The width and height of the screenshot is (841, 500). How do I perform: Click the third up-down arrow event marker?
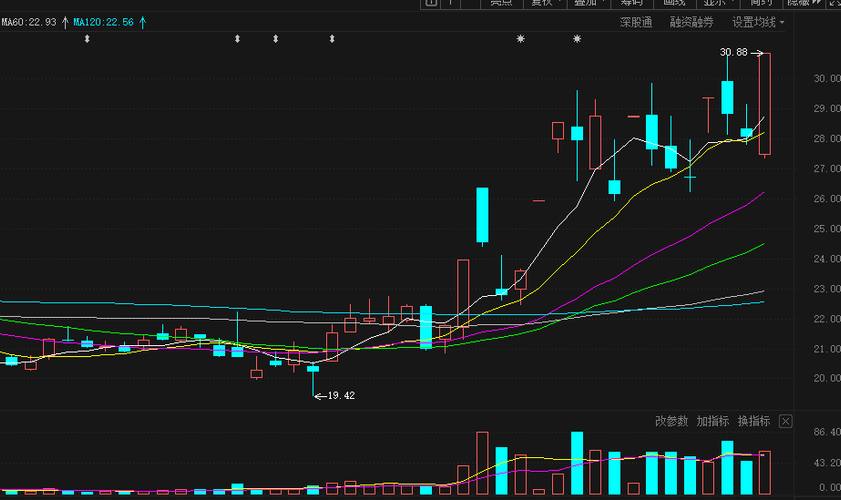275,39
